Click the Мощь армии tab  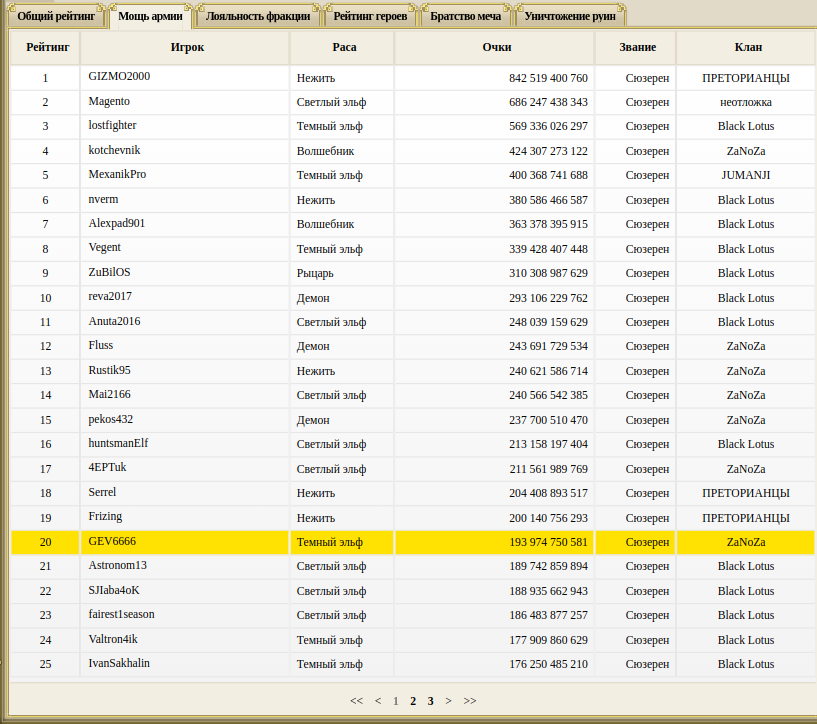pyautogui.click(x=150, y=17)
